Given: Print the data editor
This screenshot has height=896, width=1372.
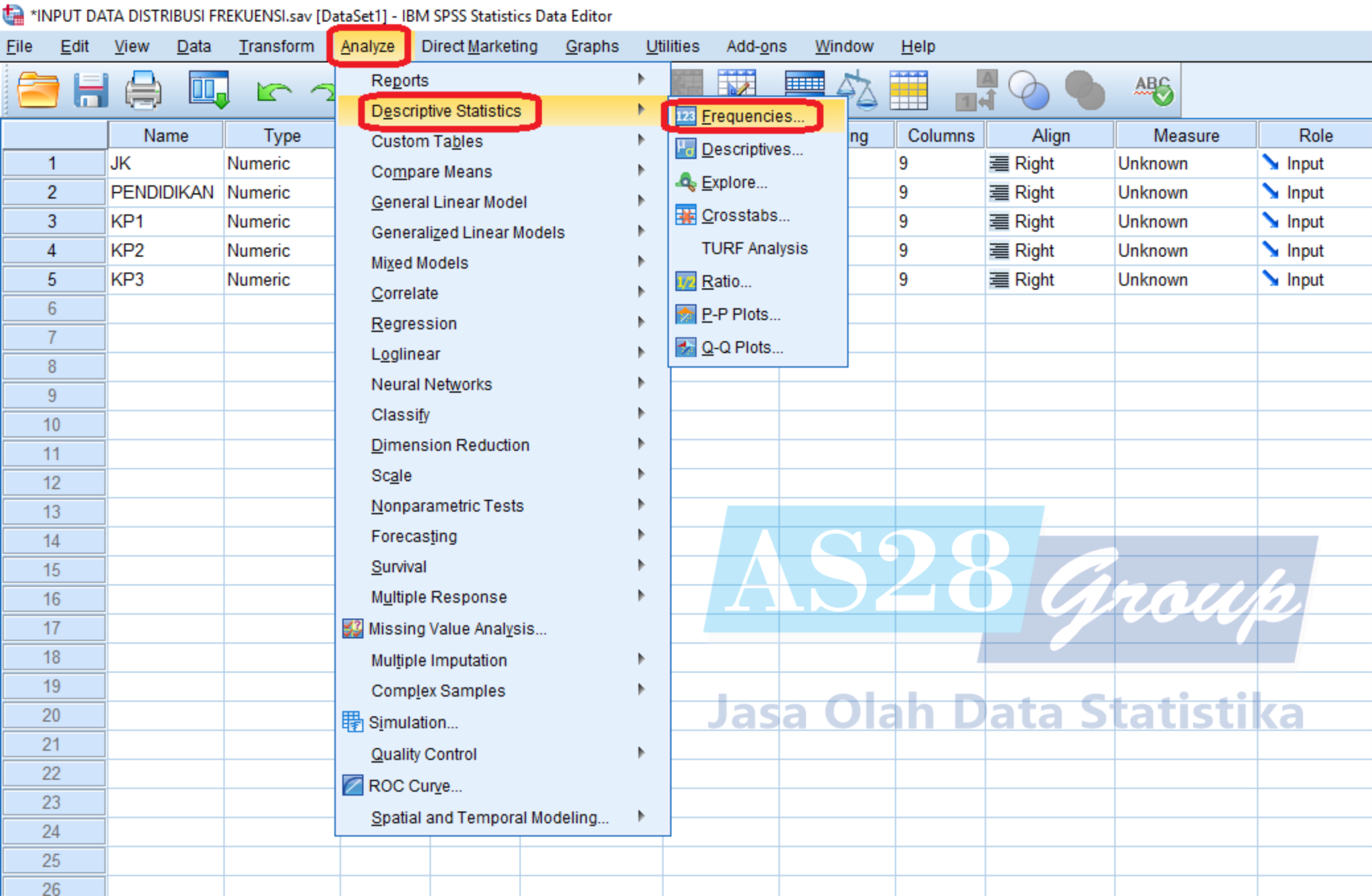Looking at the screenshot, I should (x=143, y=90).
